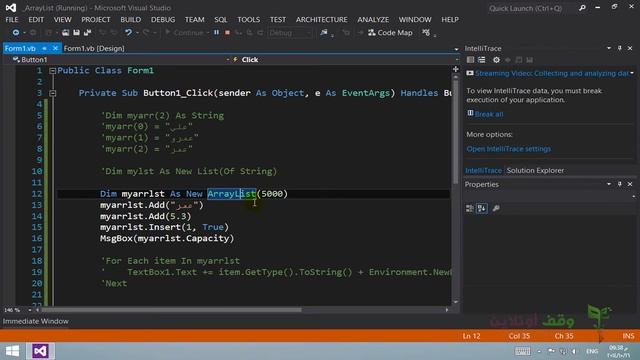Open the document tabs overflow dropdown
Image resolution: width=640 pixels, height=360 pixels.
tap(456, 49)
